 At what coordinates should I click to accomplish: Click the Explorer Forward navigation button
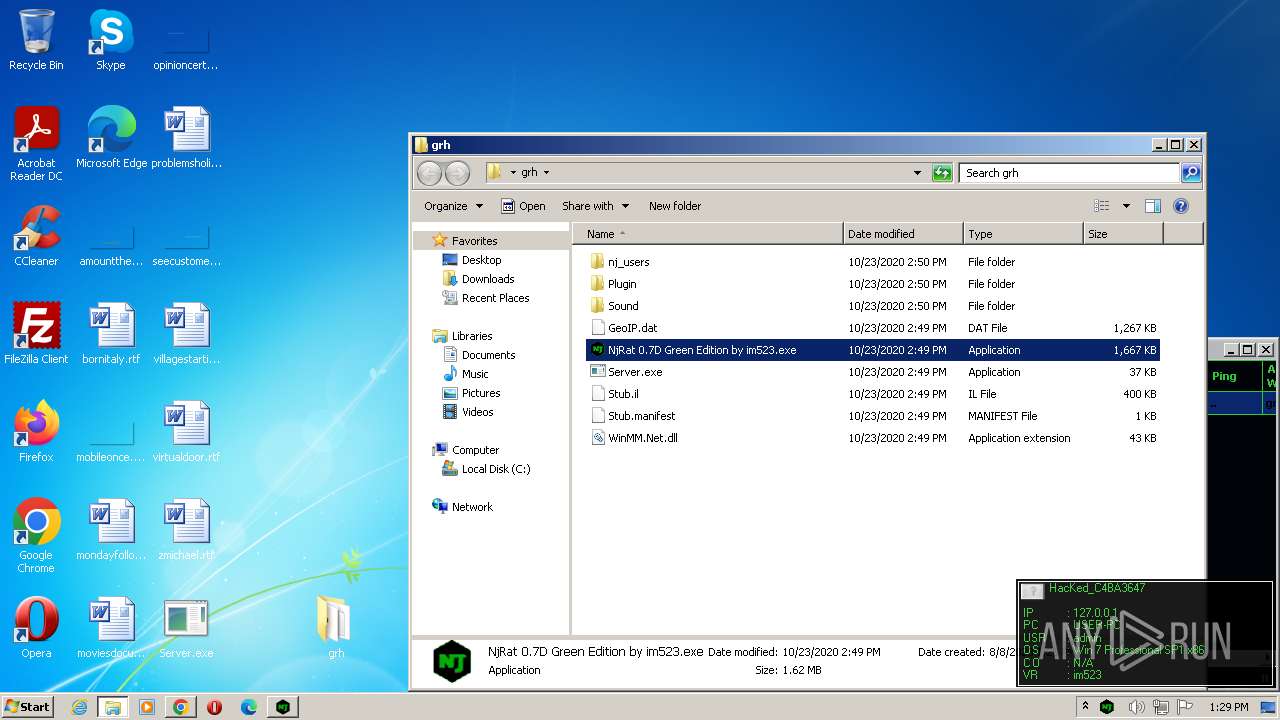pos(457,173)
